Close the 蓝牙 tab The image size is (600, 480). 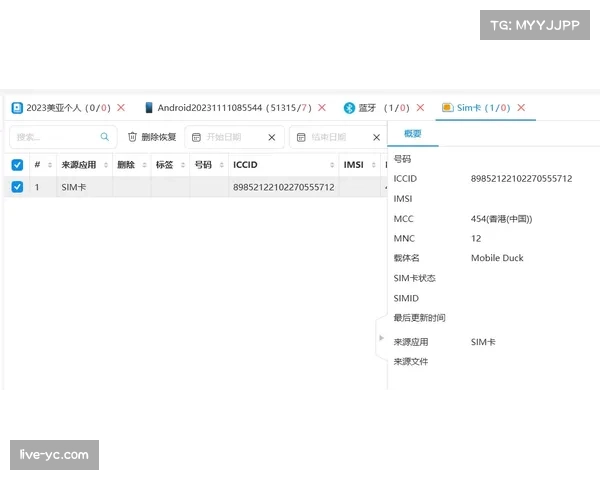coord(420,108)
